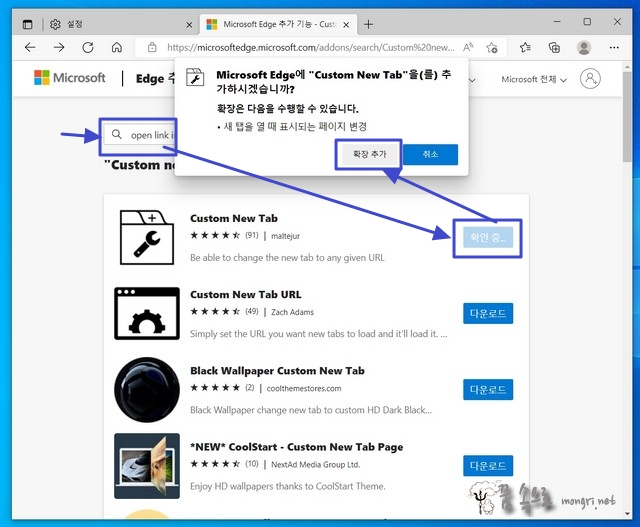Viewport: 640px width, 527px height.
Task: Open the Favorites list icon
Action: tap(525, 48)
